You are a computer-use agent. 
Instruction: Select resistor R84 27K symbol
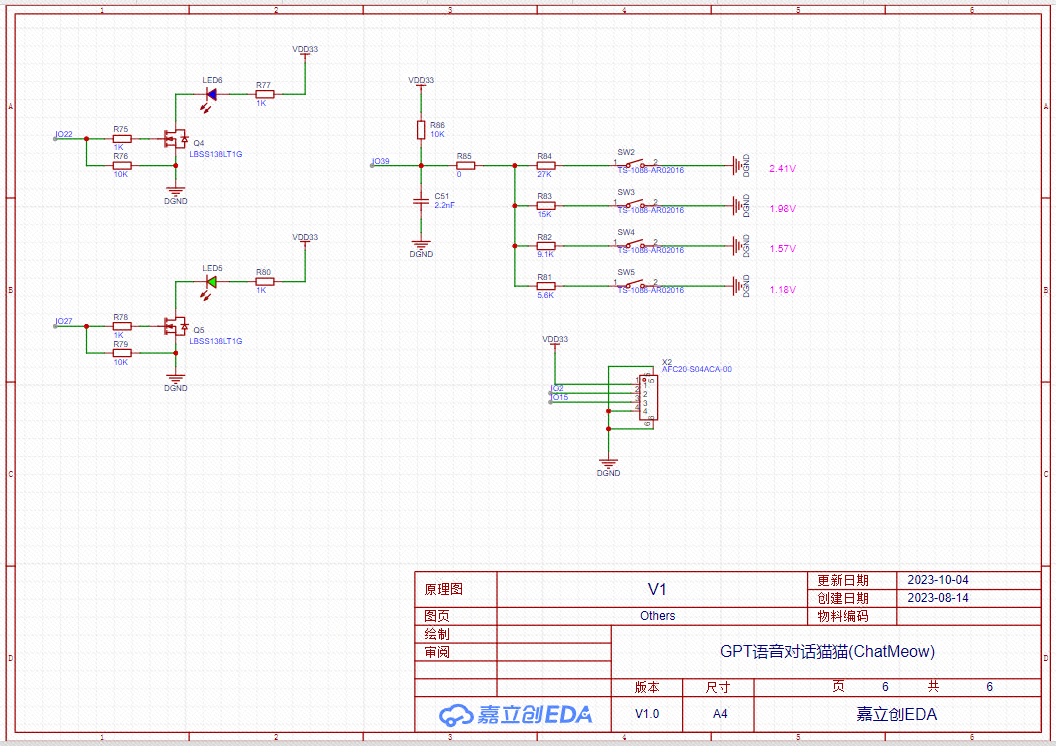coord(545,165)
